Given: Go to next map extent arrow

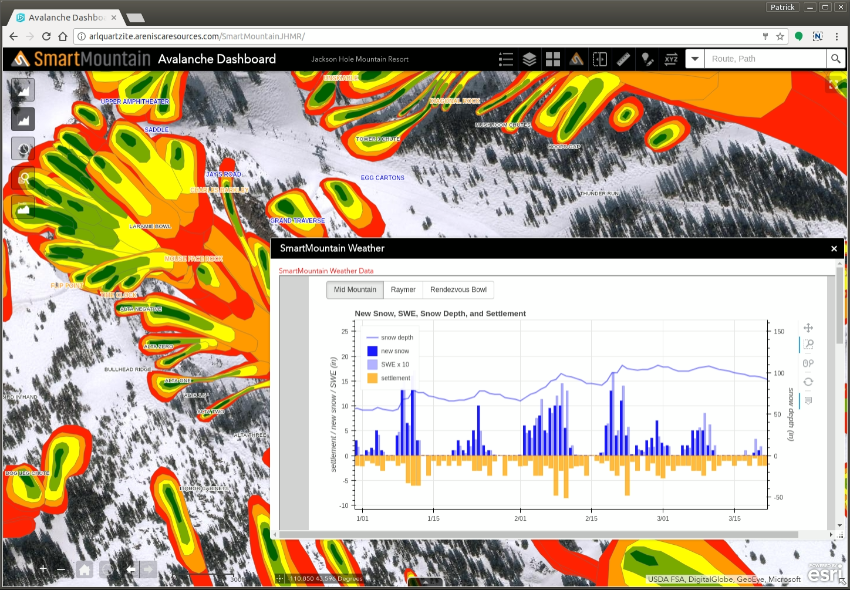Looking at the screenshot, I should [148, 569].
